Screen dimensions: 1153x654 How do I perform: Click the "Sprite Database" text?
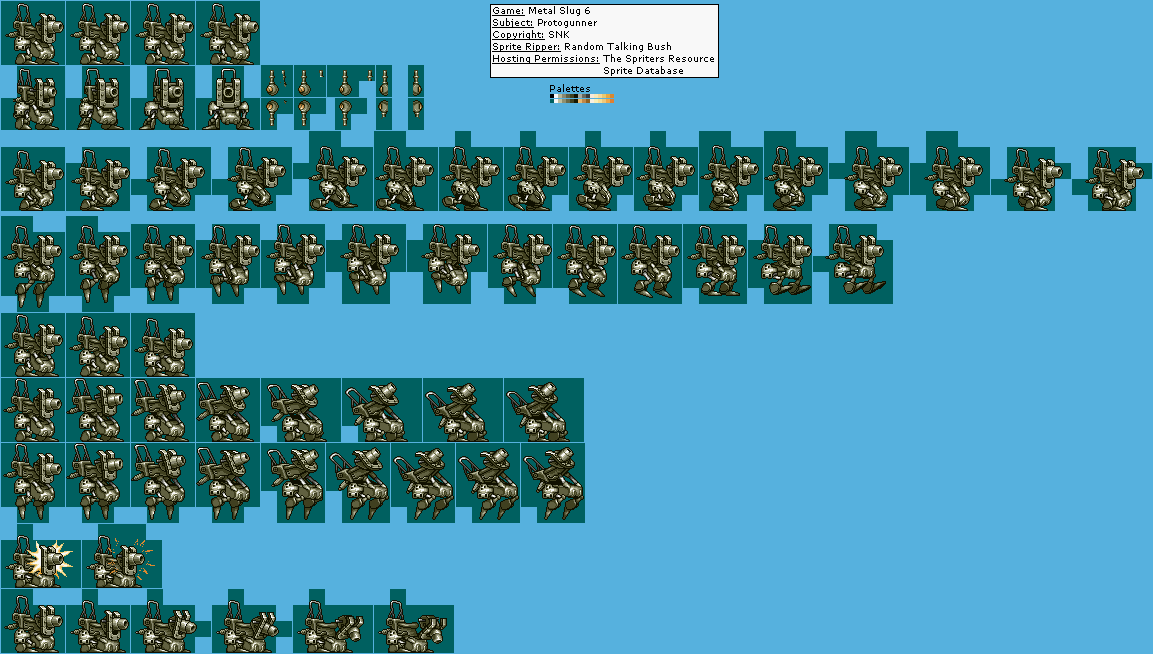[643, 71]
